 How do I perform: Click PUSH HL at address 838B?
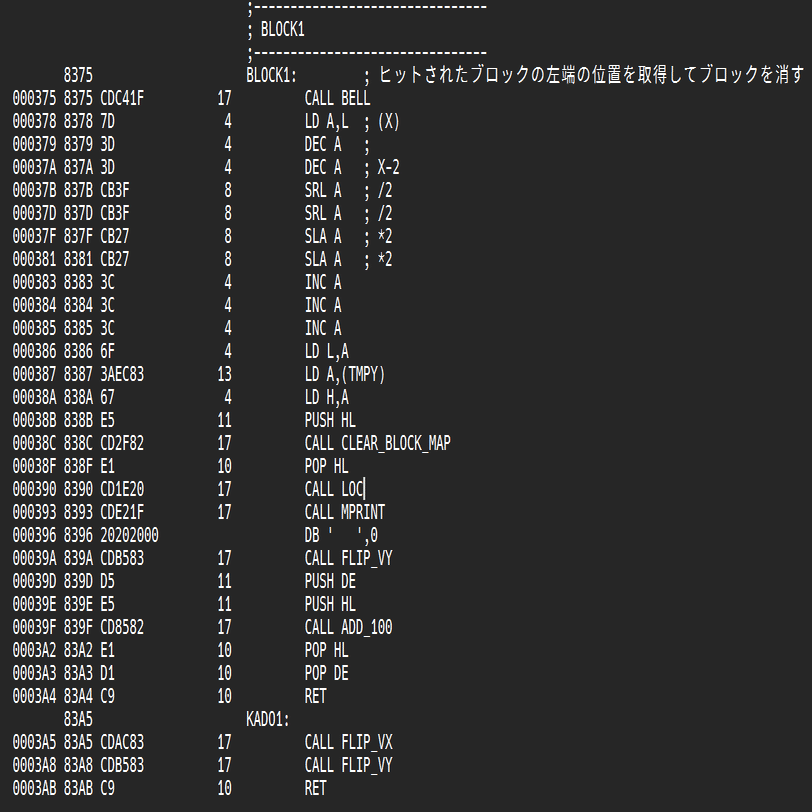click(x=330, y=420)
